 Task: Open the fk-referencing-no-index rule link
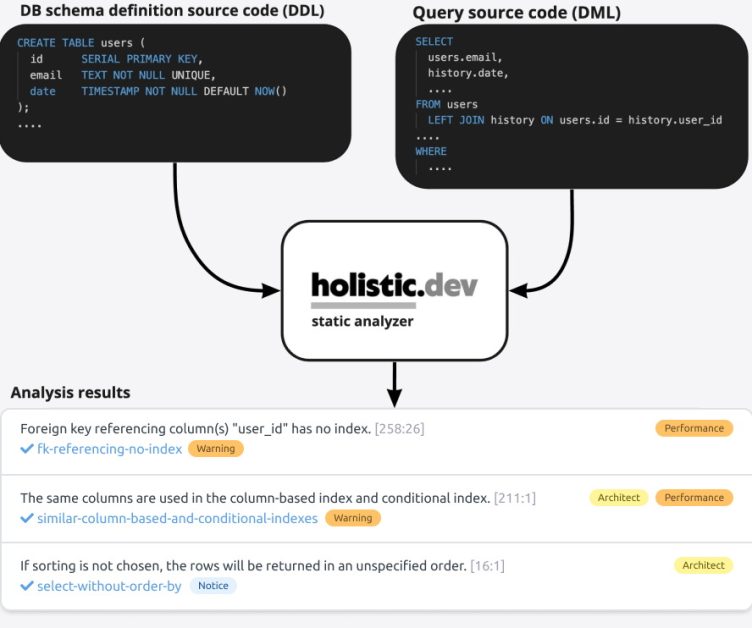coord(109,449)
